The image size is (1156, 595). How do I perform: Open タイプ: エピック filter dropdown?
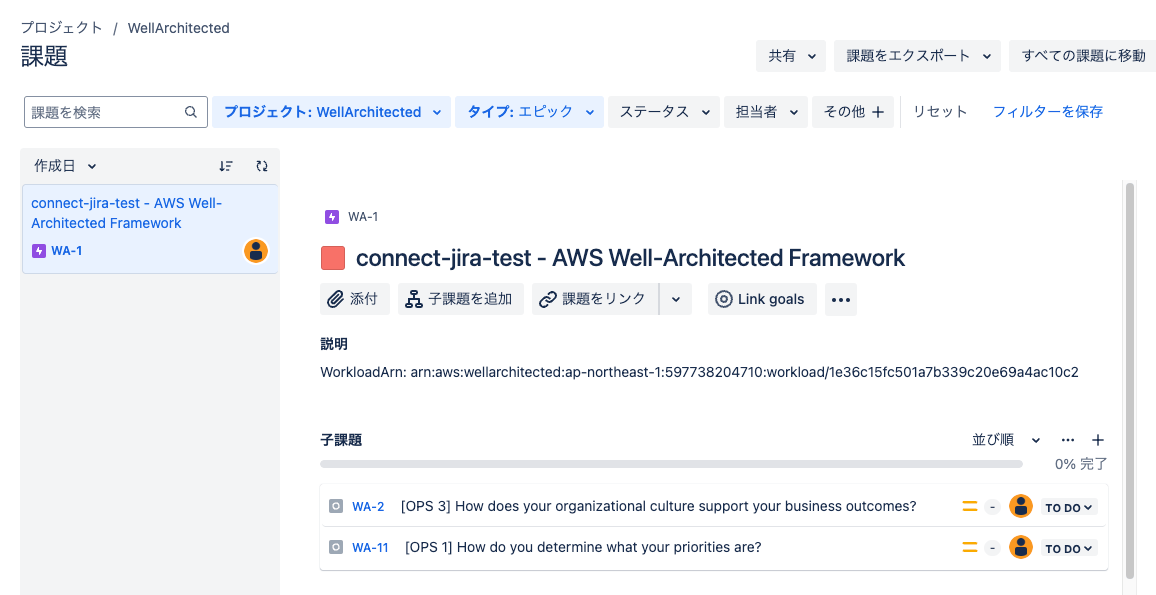click(x=529, y=112)
